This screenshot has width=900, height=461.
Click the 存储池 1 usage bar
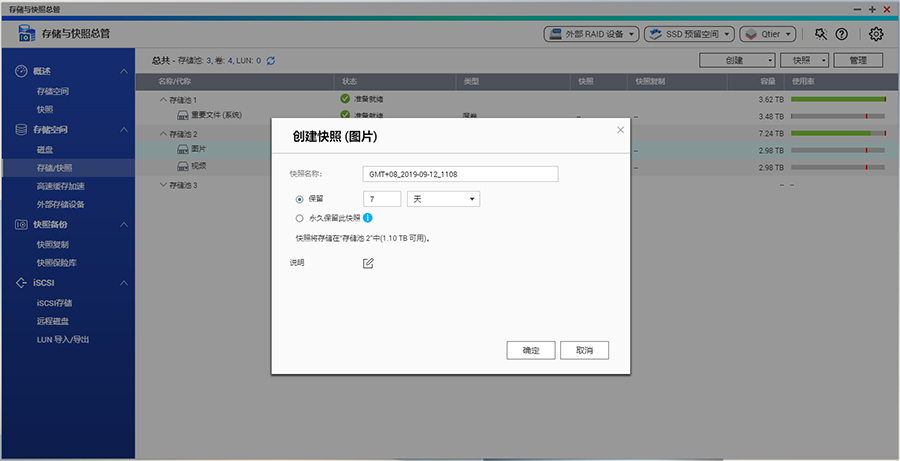(839, 99)
